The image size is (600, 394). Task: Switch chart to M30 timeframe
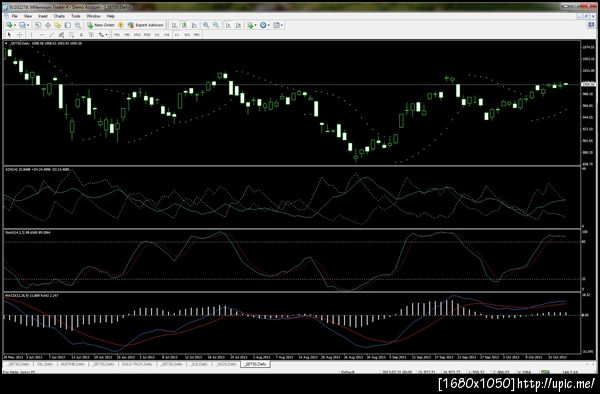147,34
